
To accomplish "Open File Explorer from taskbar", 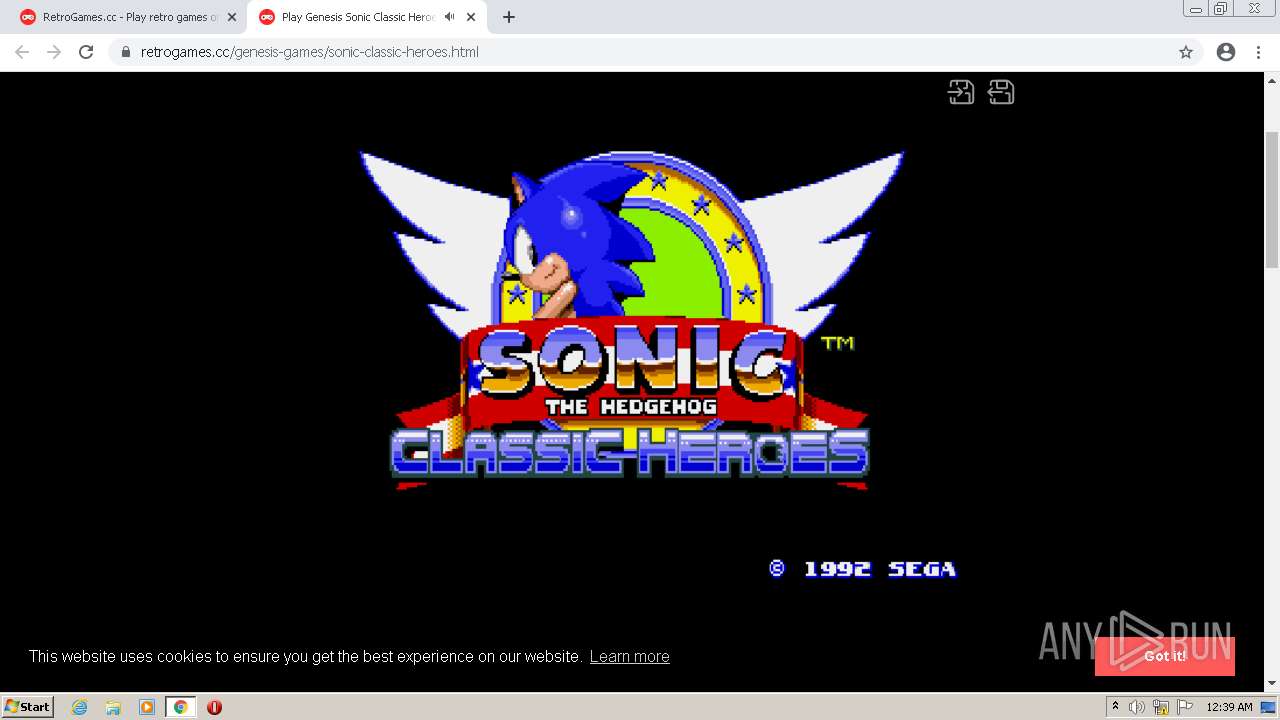I will pos(113,707).
